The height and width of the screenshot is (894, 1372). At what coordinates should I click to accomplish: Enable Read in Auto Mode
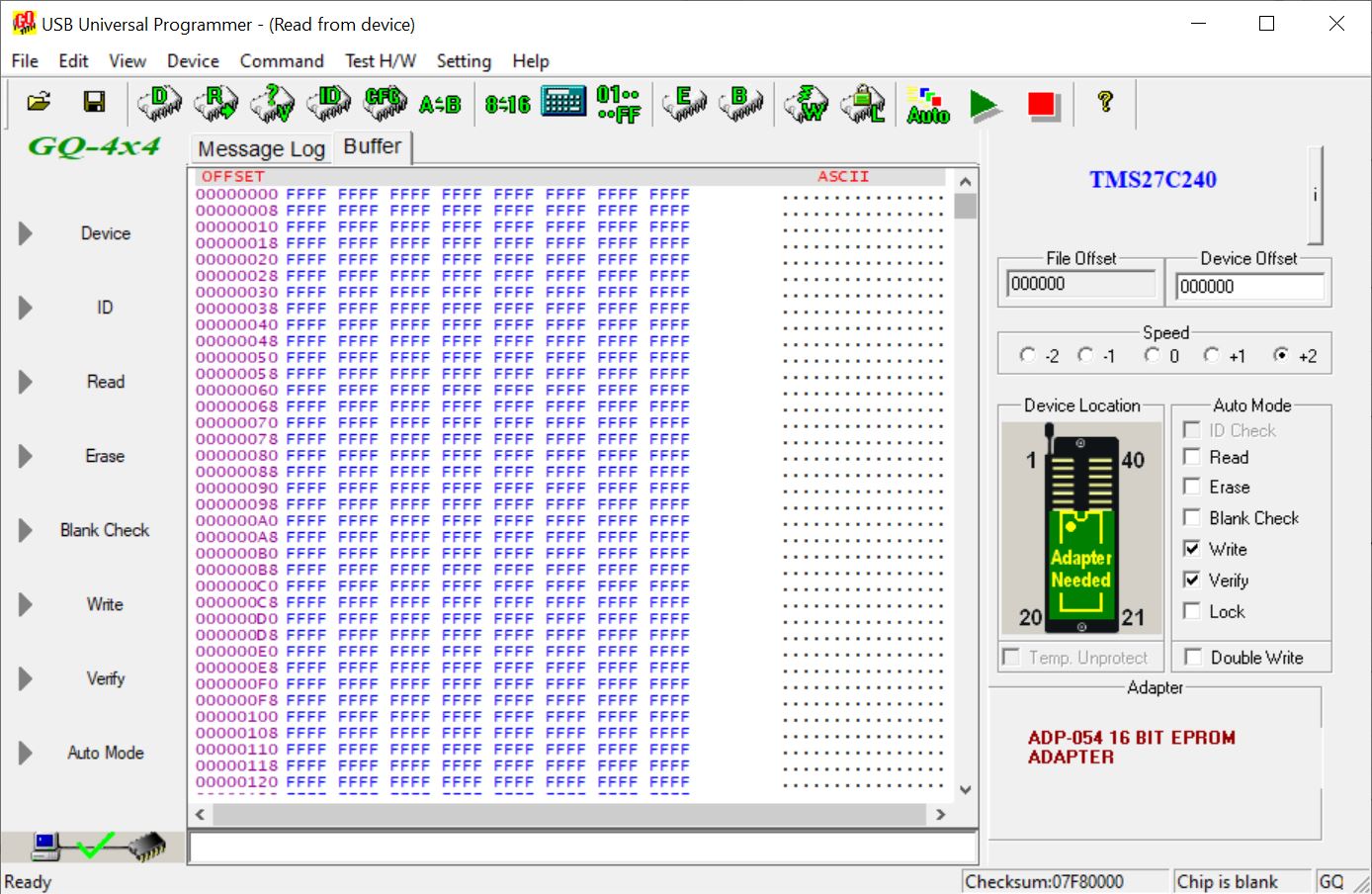tap(1192, 457)
